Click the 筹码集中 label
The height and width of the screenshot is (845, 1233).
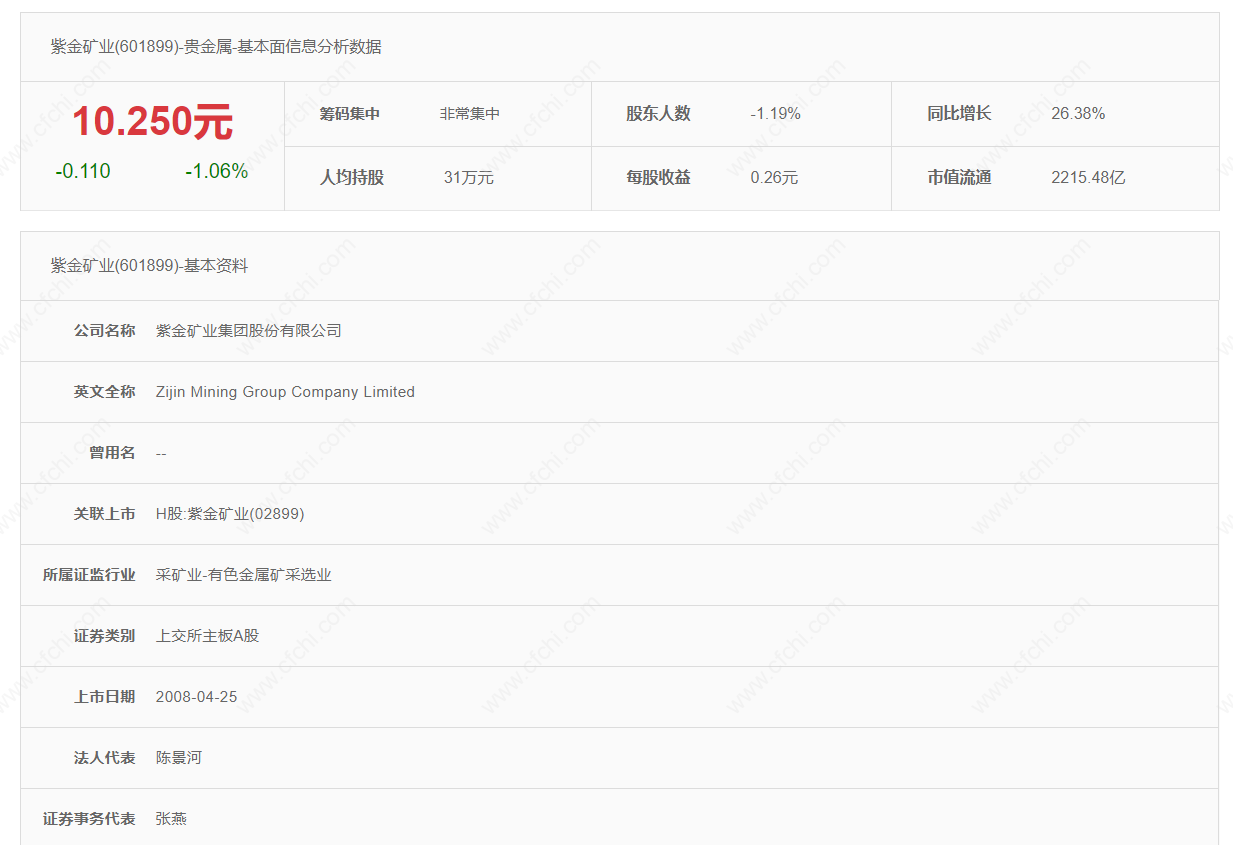350,114
